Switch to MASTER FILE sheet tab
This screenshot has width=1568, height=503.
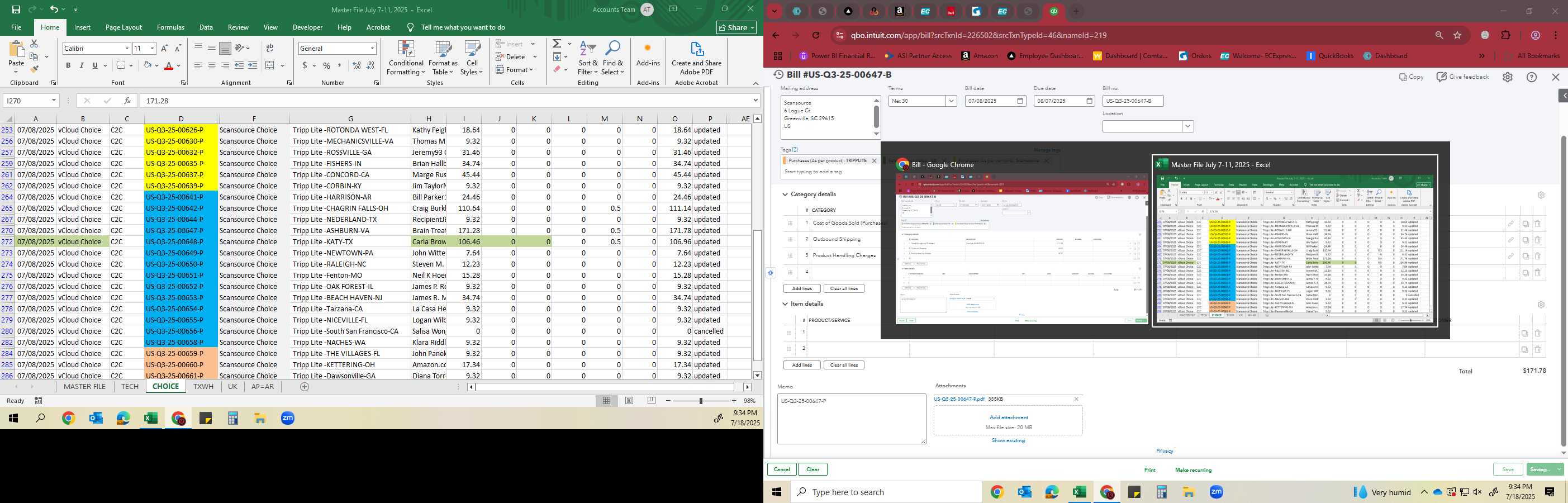(x=84, y=387)
